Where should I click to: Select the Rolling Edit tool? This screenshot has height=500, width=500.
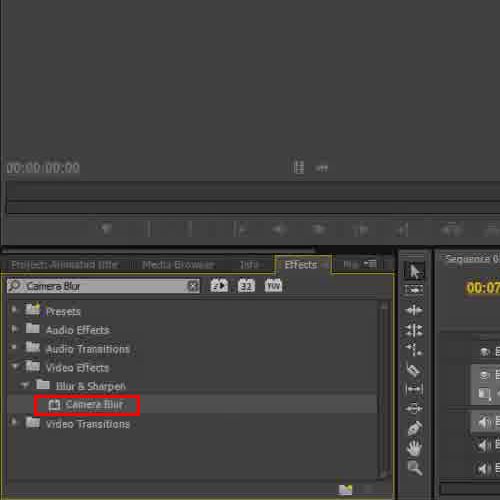pyautogui.click(x=414, y=330)
